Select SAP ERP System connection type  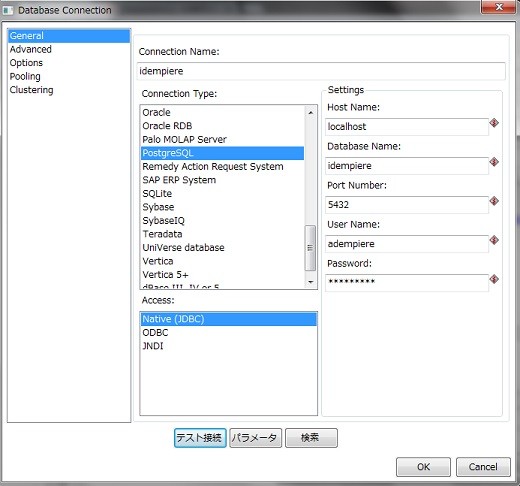pyautogui.click(x=222, y=180)
